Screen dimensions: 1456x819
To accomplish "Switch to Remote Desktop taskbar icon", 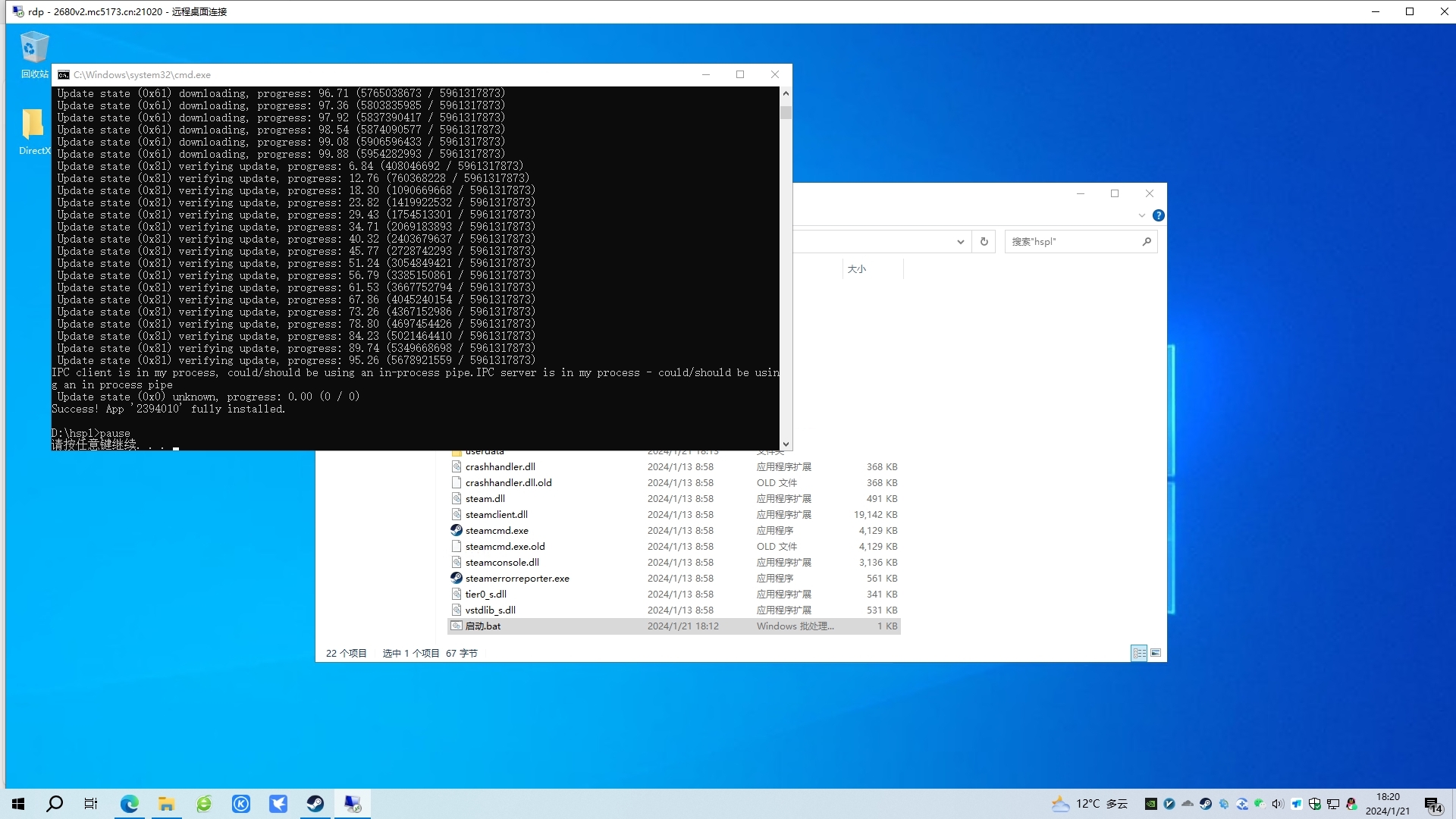I will point(353,804).
